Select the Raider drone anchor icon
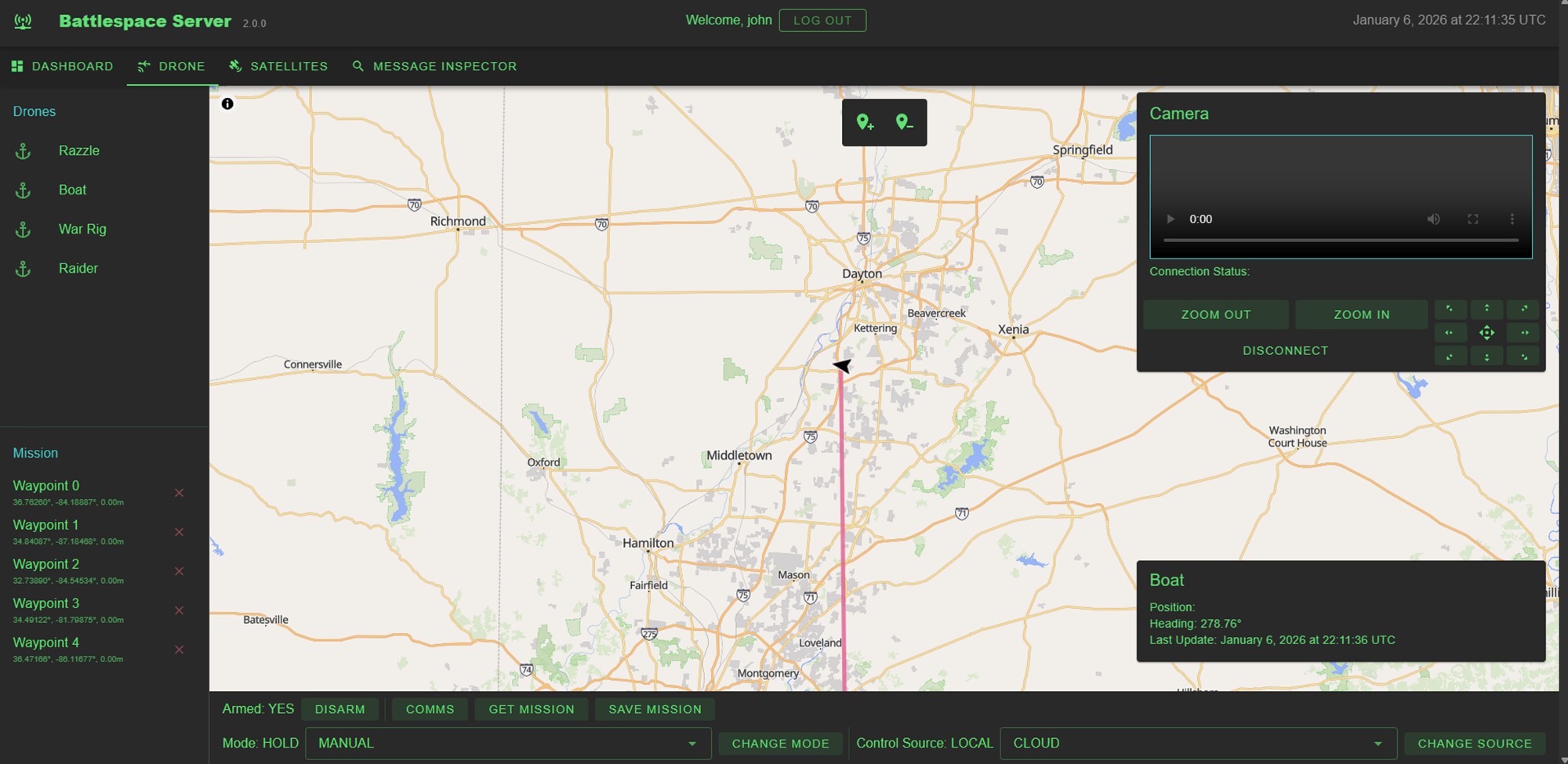Image resolution: width=1568 pixels, height=764 pixels. pos(23,268)
